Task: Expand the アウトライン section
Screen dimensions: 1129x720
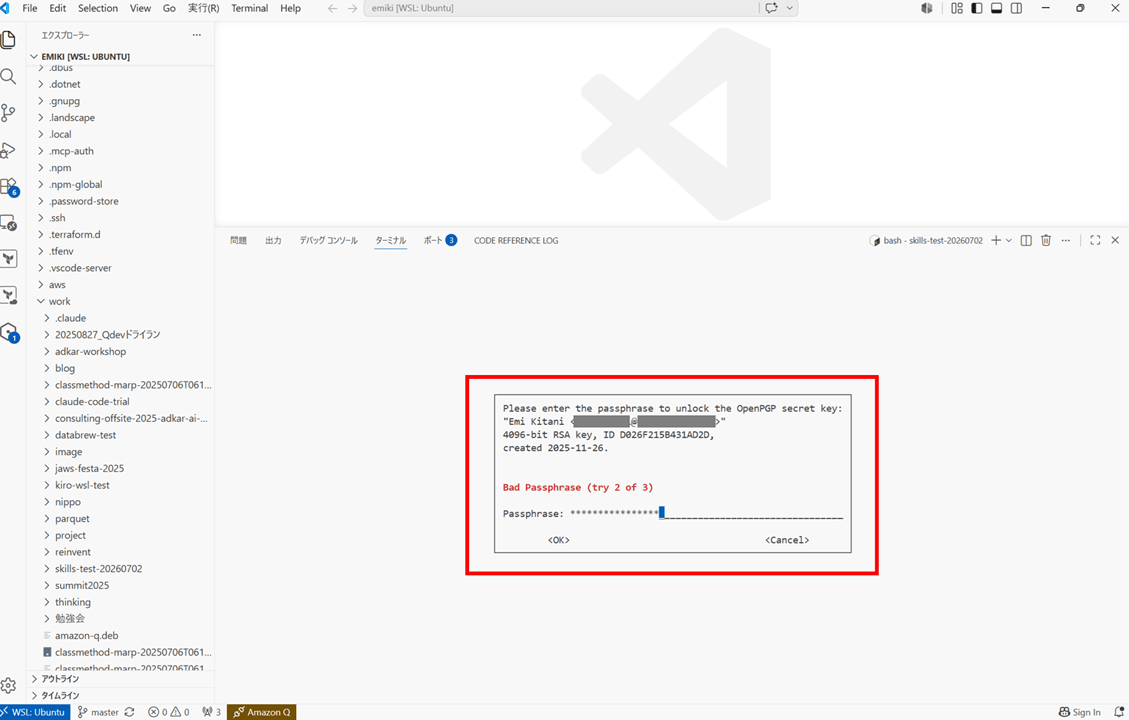Action: (121, 679)
